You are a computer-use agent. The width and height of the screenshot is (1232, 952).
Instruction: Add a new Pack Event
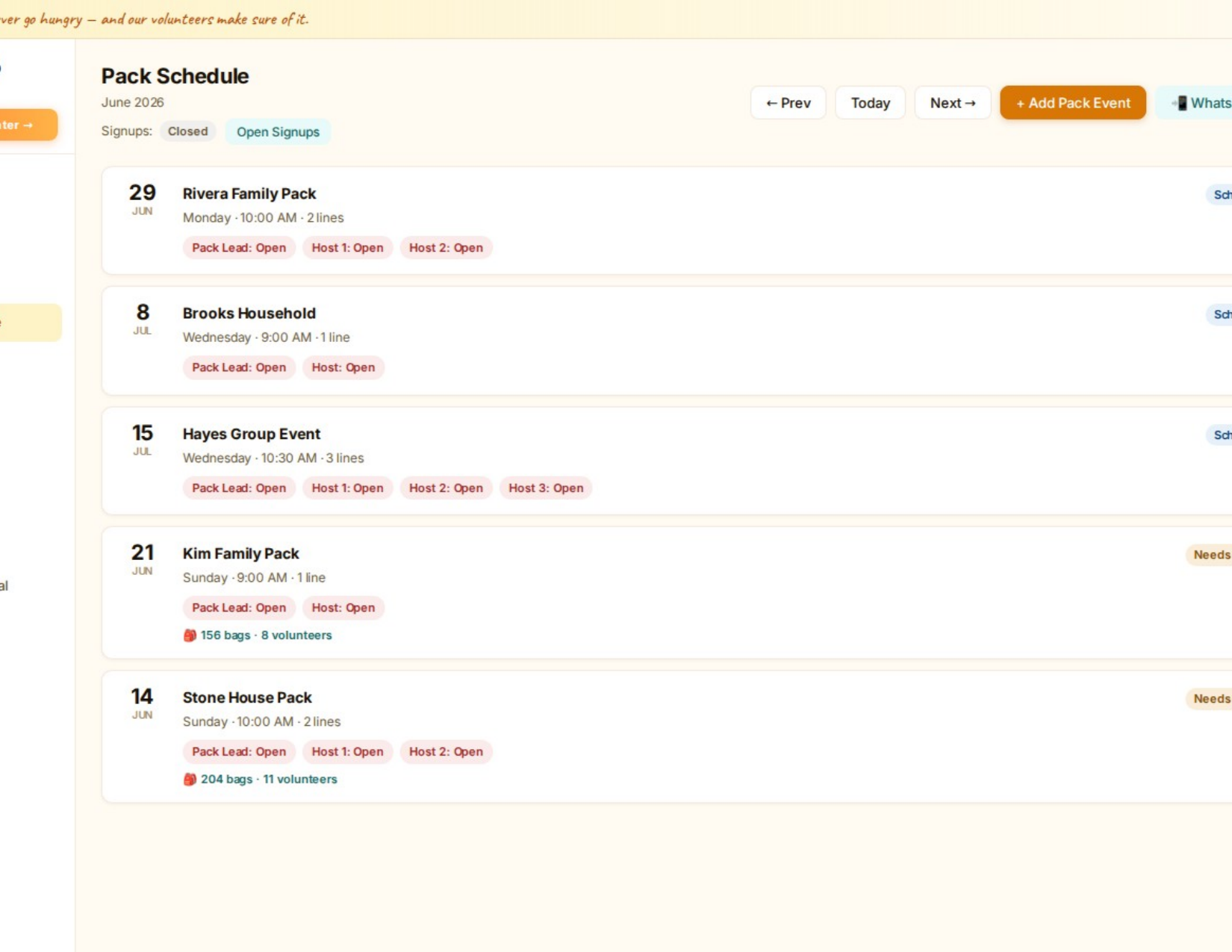click(1073, 103)
